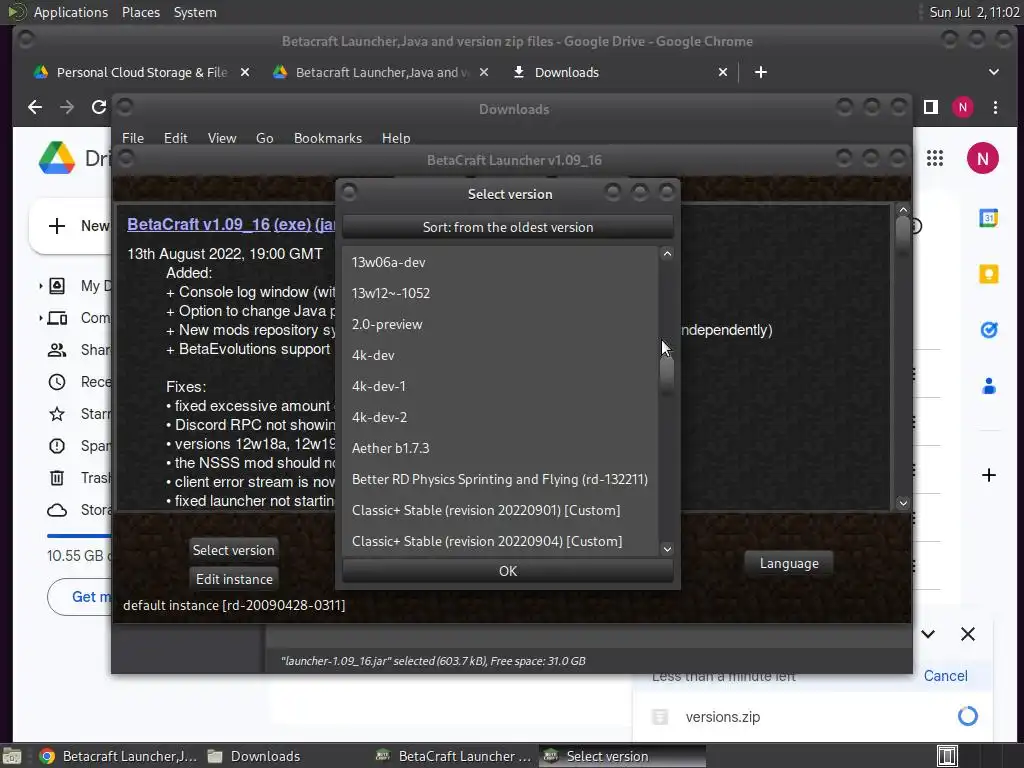Open BetaCraft v1.09_16 changelog link
This screenshot has height=768, width=1024.
(199, 224)
